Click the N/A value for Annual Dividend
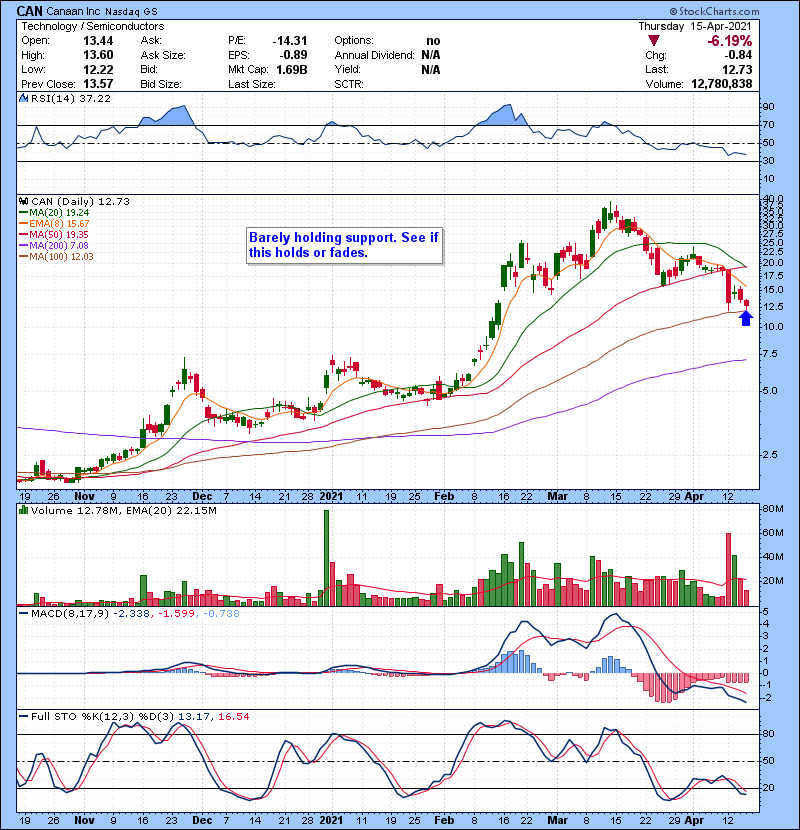Viewport: 800px width, 830px height. [x=431, y=55]
